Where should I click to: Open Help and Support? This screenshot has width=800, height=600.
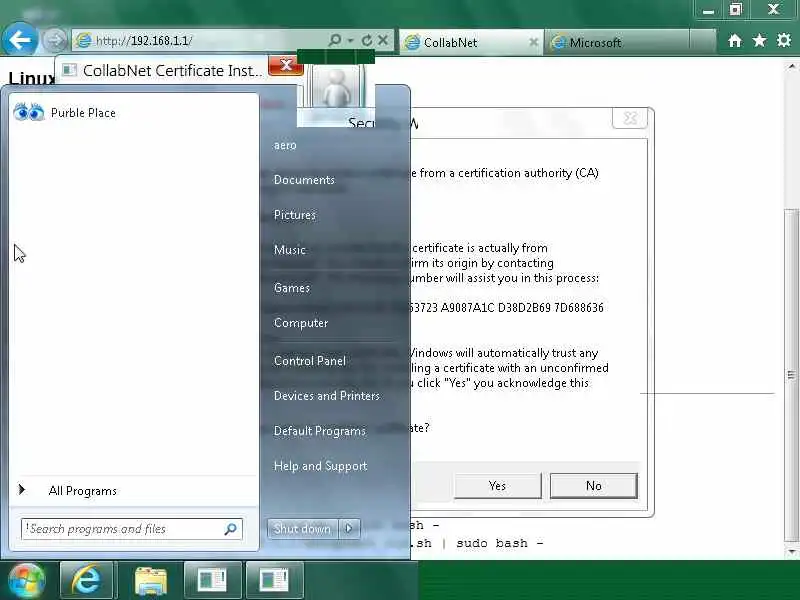[x=320, y=466]
